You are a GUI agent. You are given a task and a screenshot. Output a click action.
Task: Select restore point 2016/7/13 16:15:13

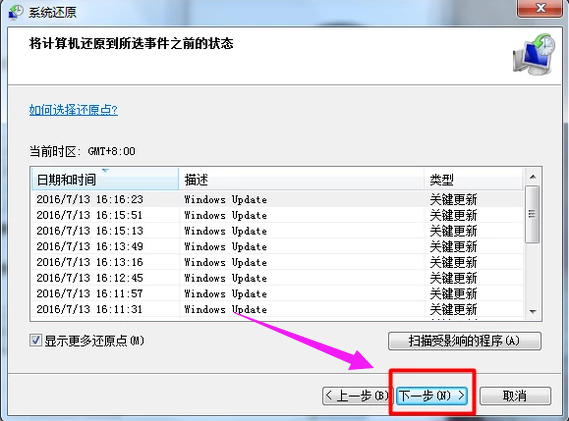(x=278, y=230)
